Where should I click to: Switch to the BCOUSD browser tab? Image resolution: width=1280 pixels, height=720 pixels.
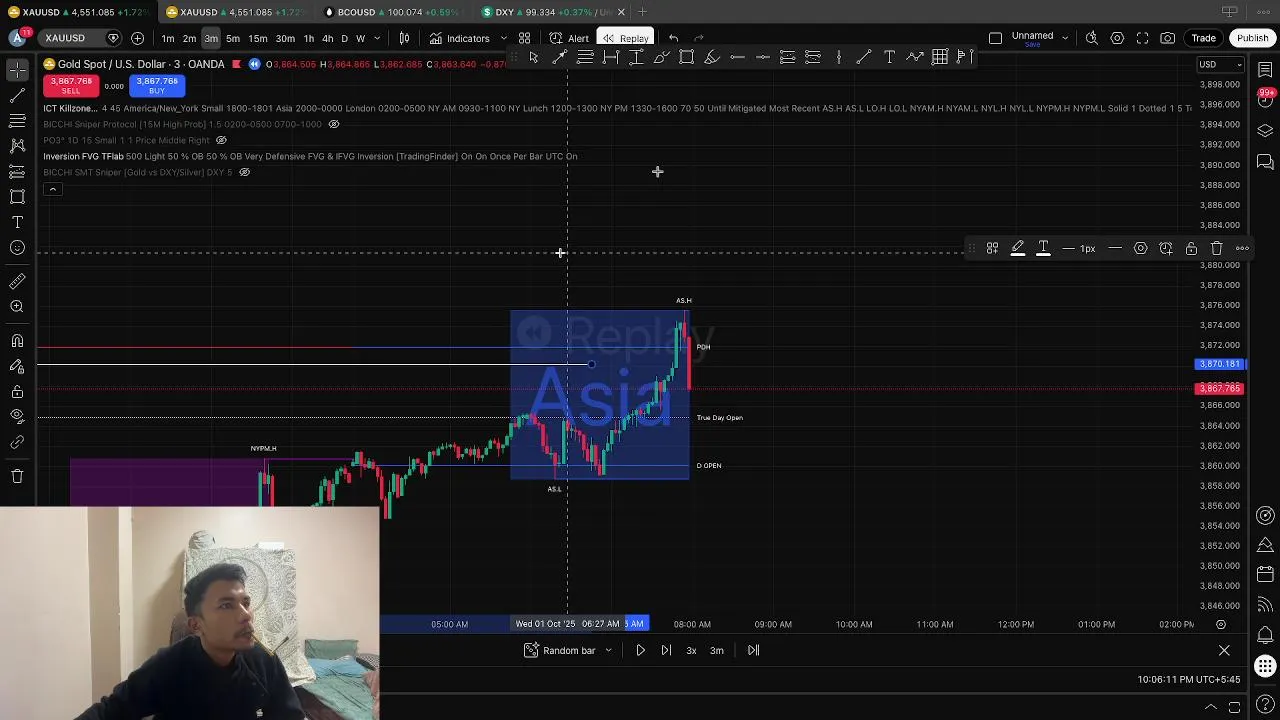(x=394, y=12)
